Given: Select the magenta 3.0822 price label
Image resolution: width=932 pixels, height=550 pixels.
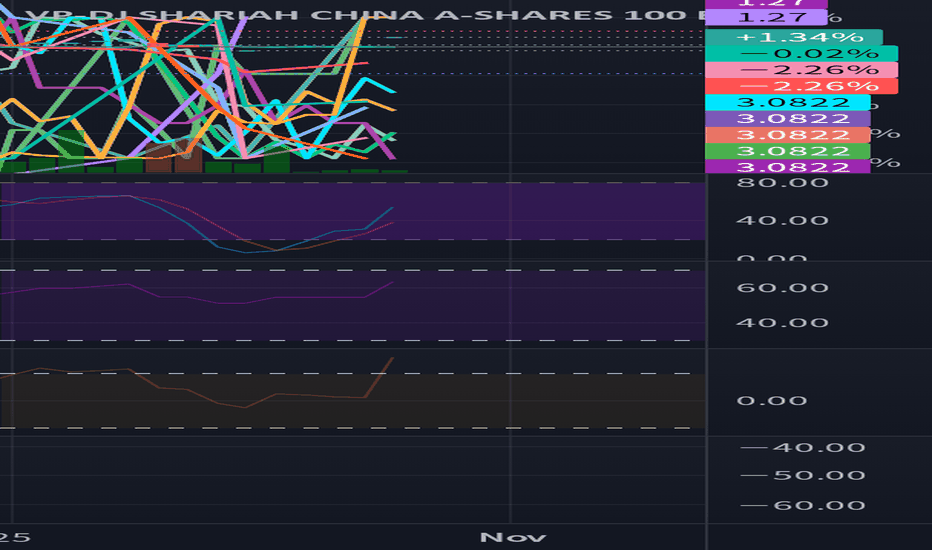Looking at the screenshot, I should [x=788, y=166].
